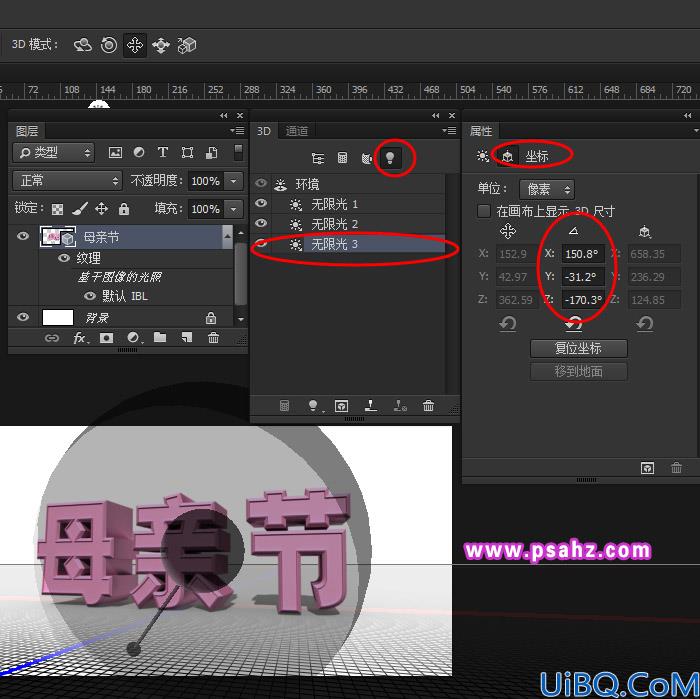Image resolution: width=700 pixels, height=699 pixels.
Task: Toggle visibility of 无限光 1
Action: coord(261,203)
